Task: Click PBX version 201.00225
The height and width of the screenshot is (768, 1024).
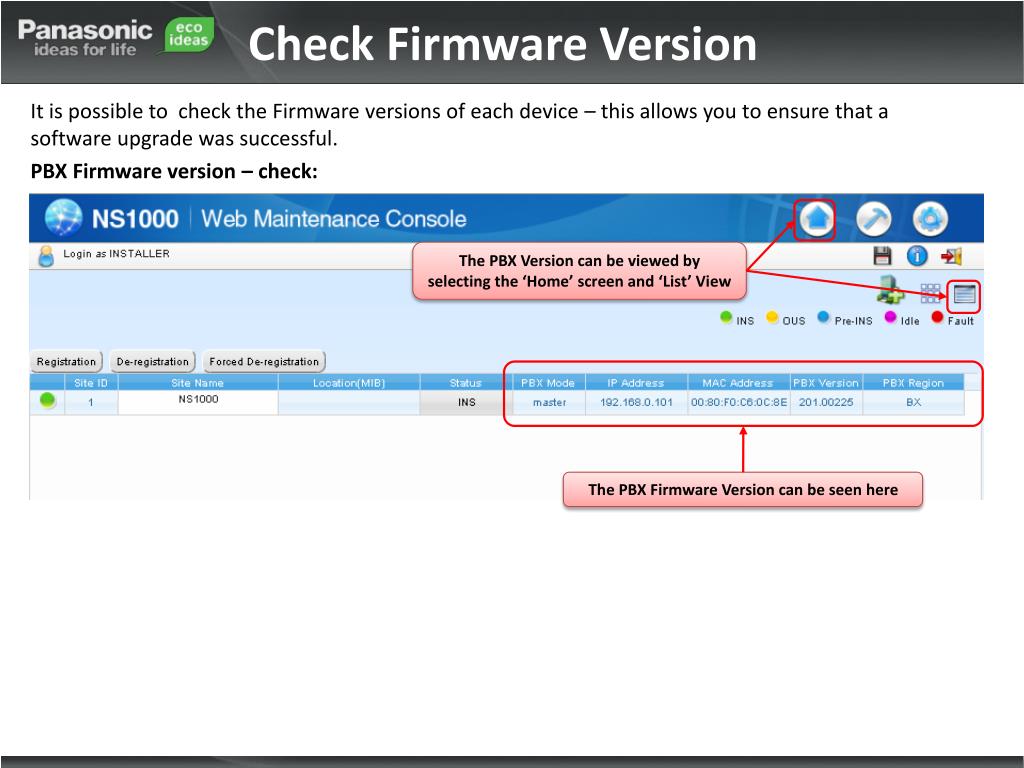Action: 826,402
